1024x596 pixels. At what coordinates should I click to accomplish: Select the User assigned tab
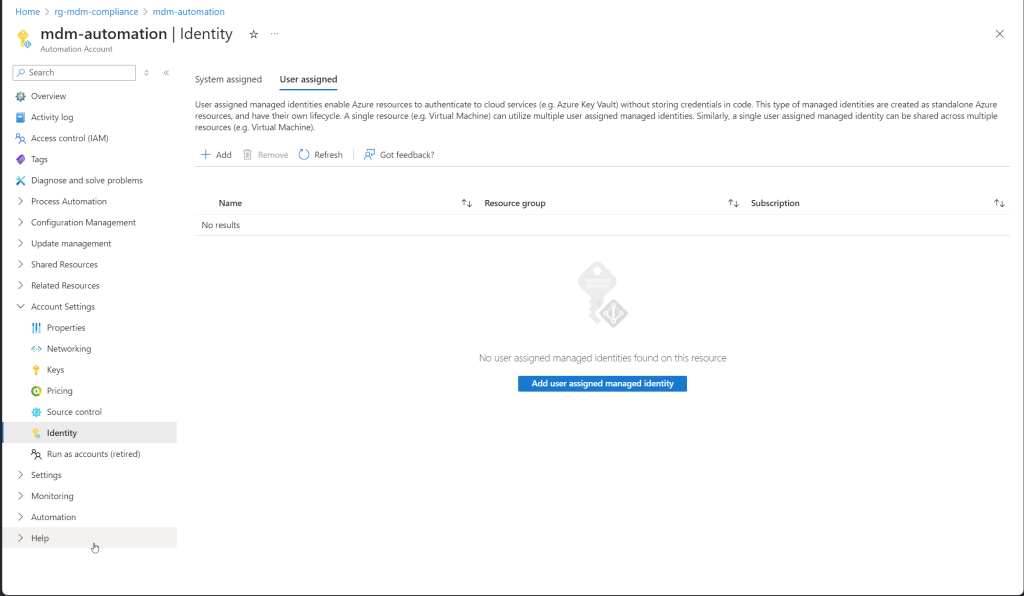click(308, 79)
